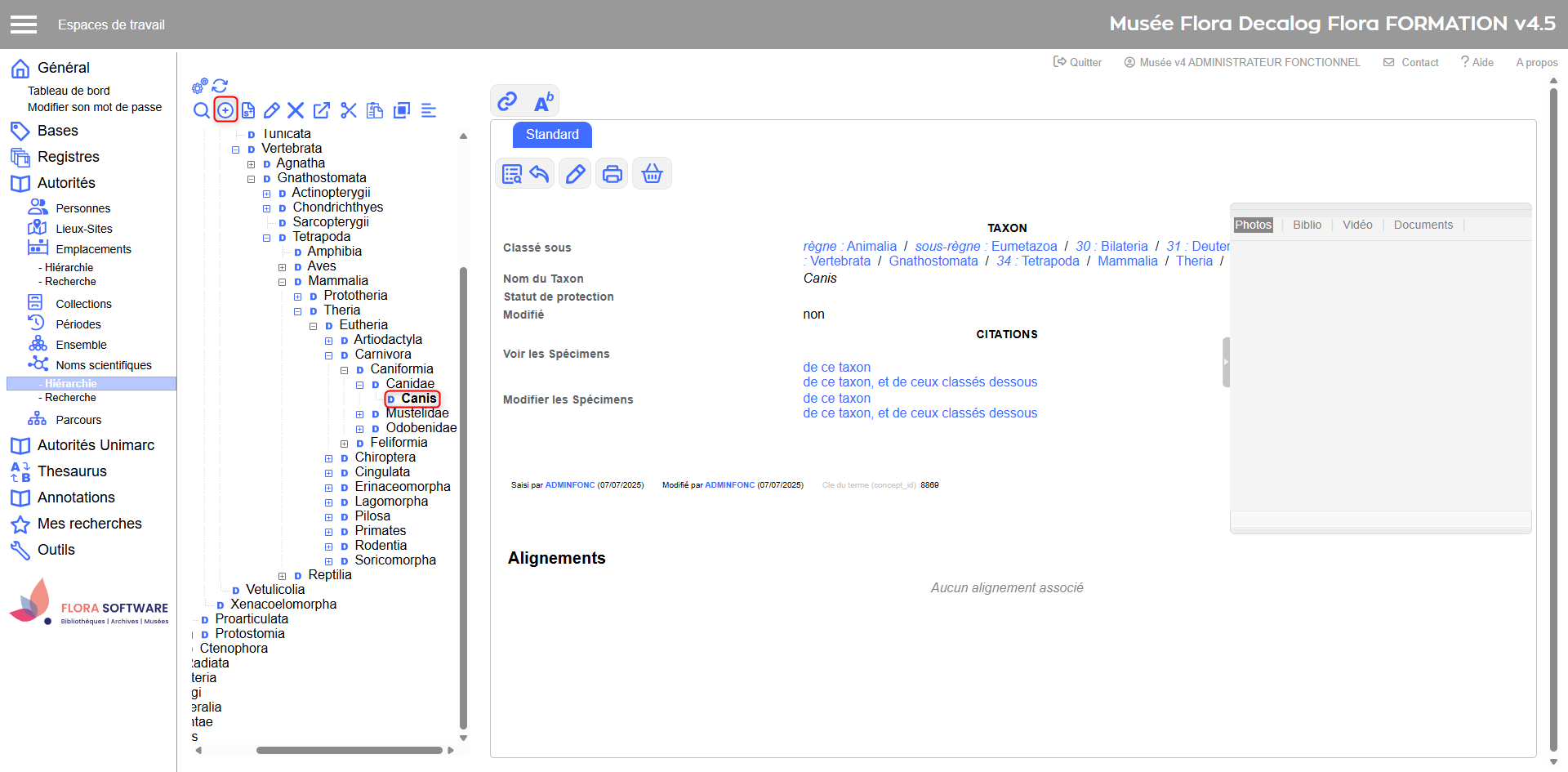Open the hamburger menu icon
The width and height of the screenshot is (1568, 772).
point(24,25)
